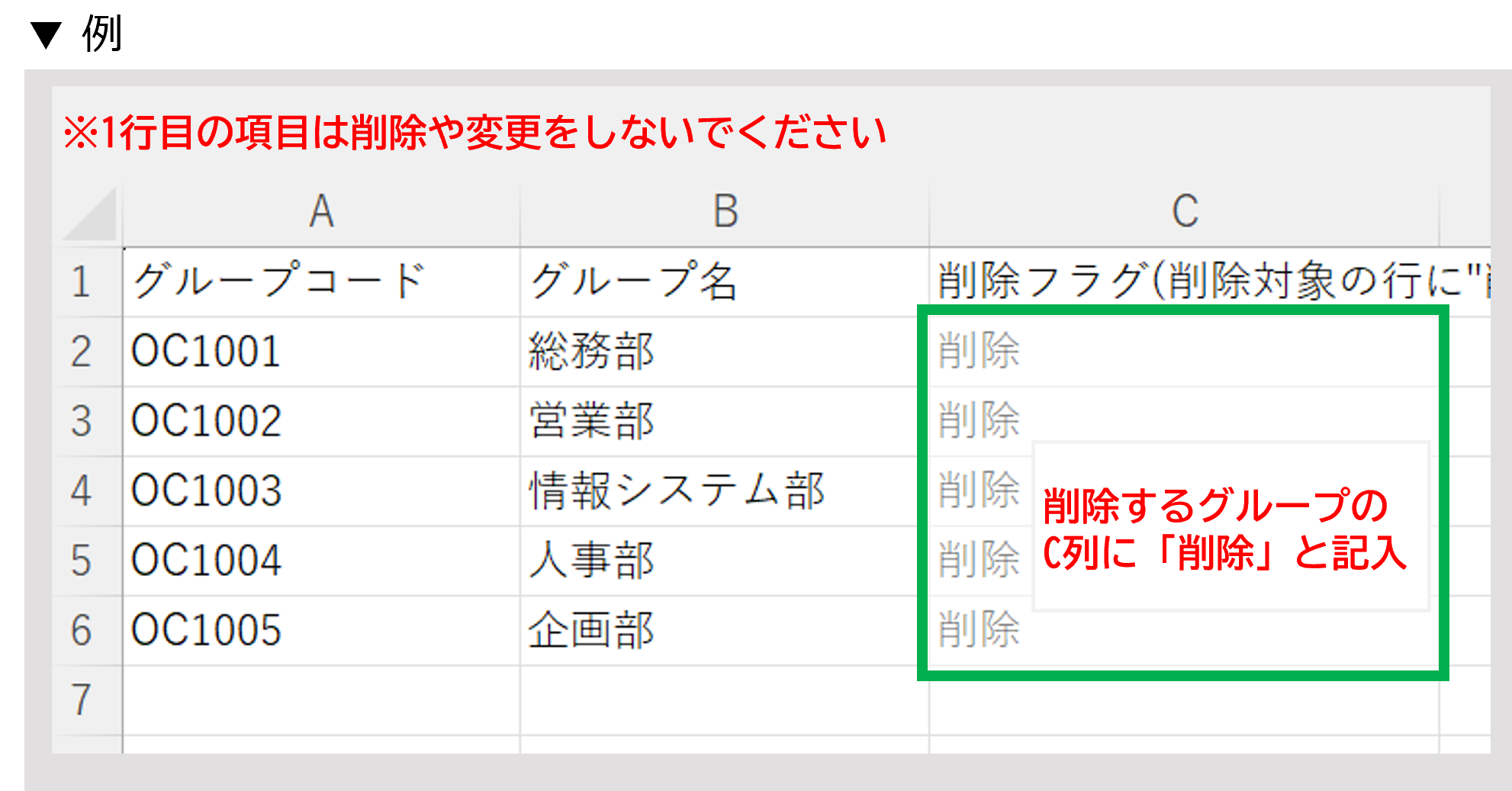Select the 情報システム部 cell

click(723, 491)
